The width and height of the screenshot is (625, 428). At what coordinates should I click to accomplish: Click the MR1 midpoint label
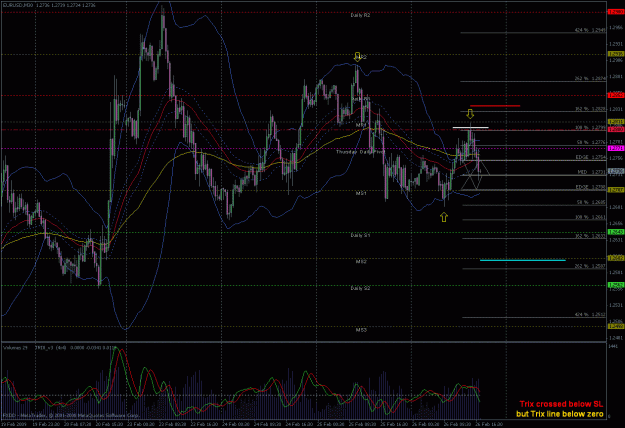click(361, 125)
